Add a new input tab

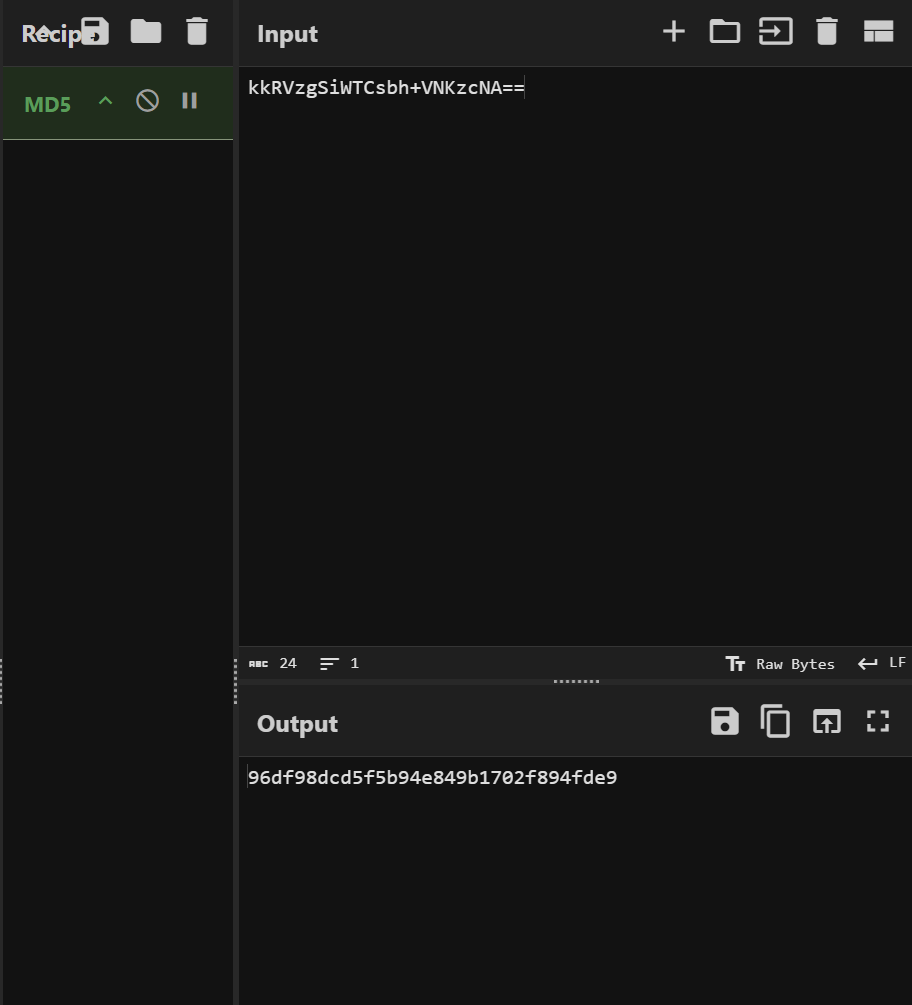[673, 32]
